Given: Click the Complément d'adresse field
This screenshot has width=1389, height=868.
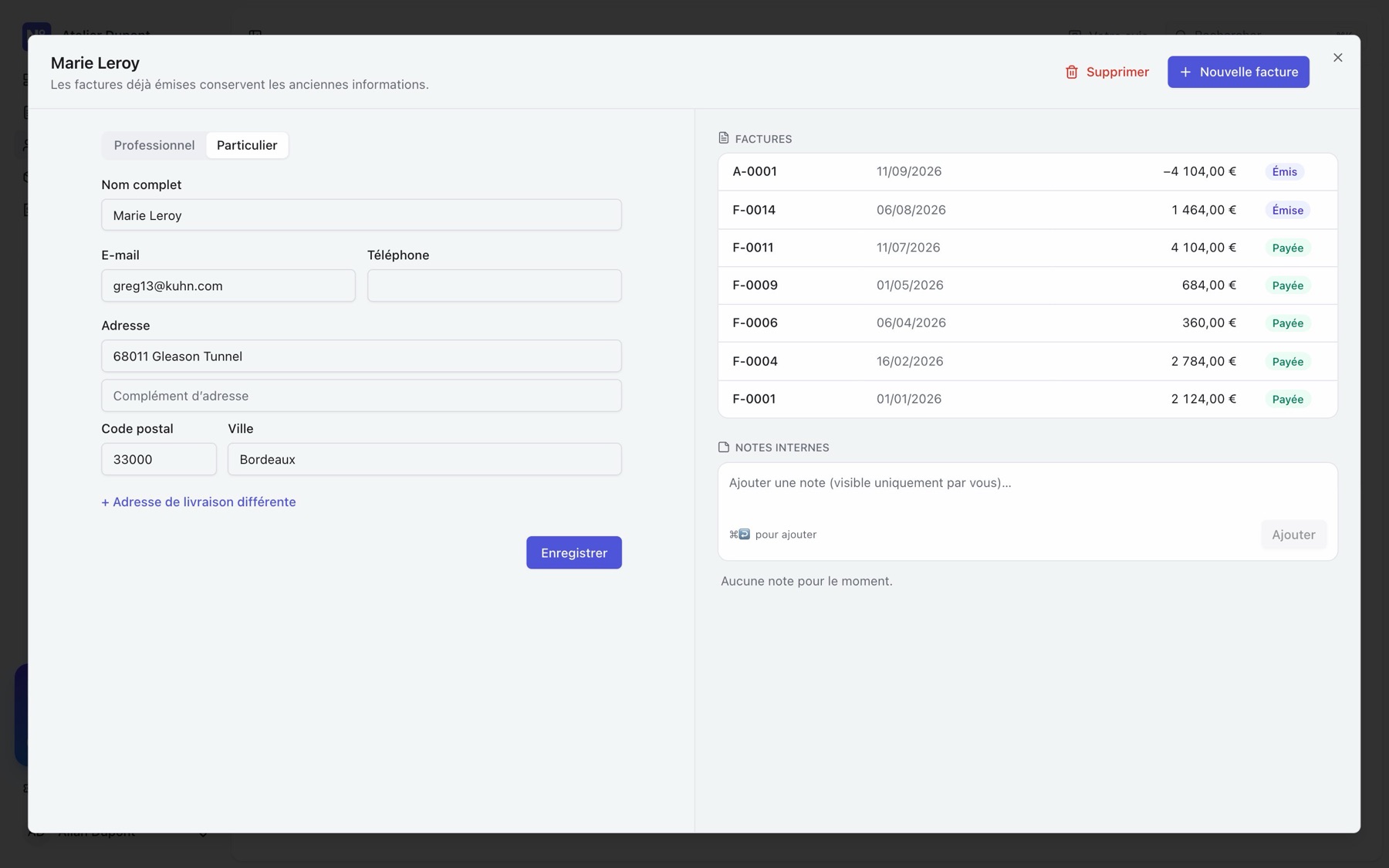Looking at the screenshot, I should click(x=361, y=395).
